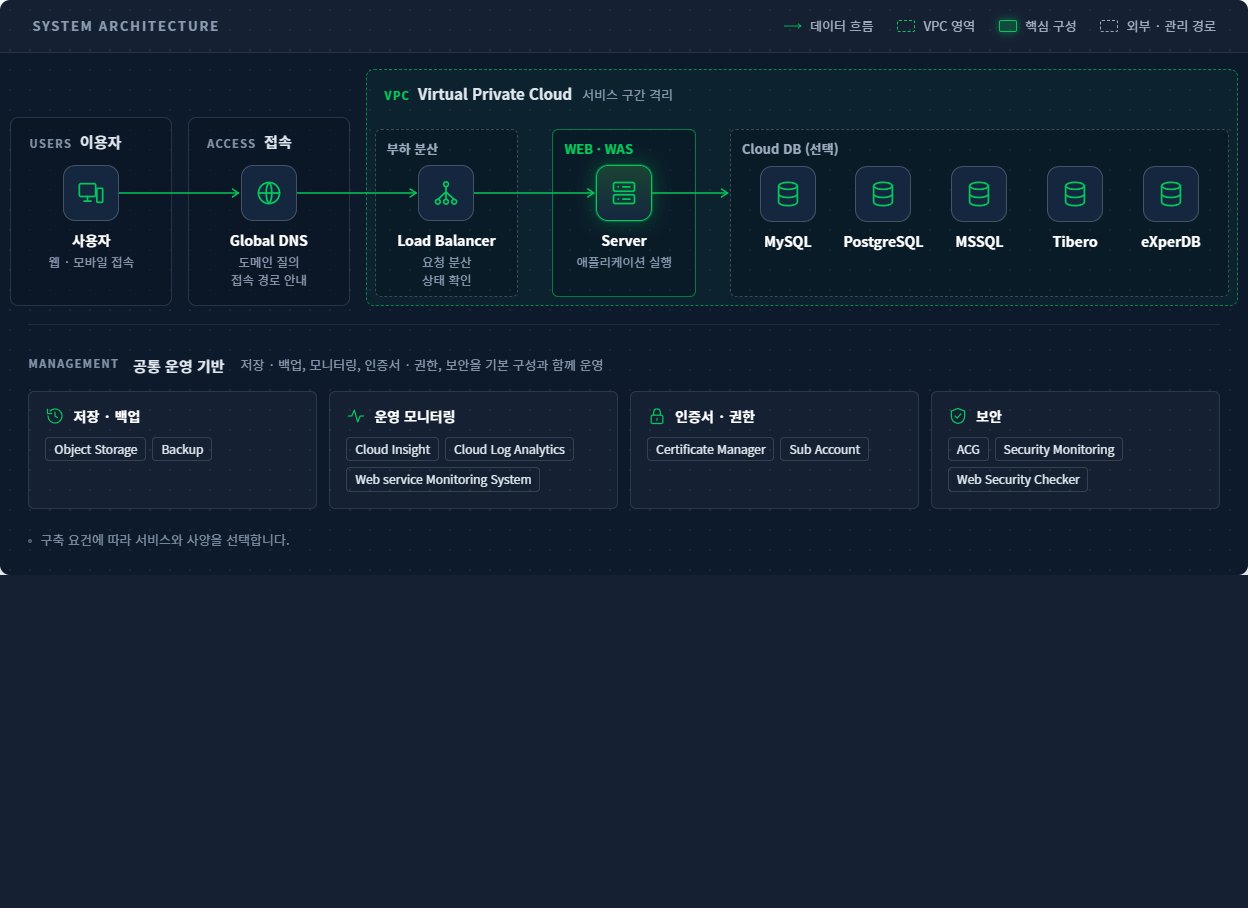Click the eXperDB database icon
1248x908 pixels.
[x=1171, y=194]
